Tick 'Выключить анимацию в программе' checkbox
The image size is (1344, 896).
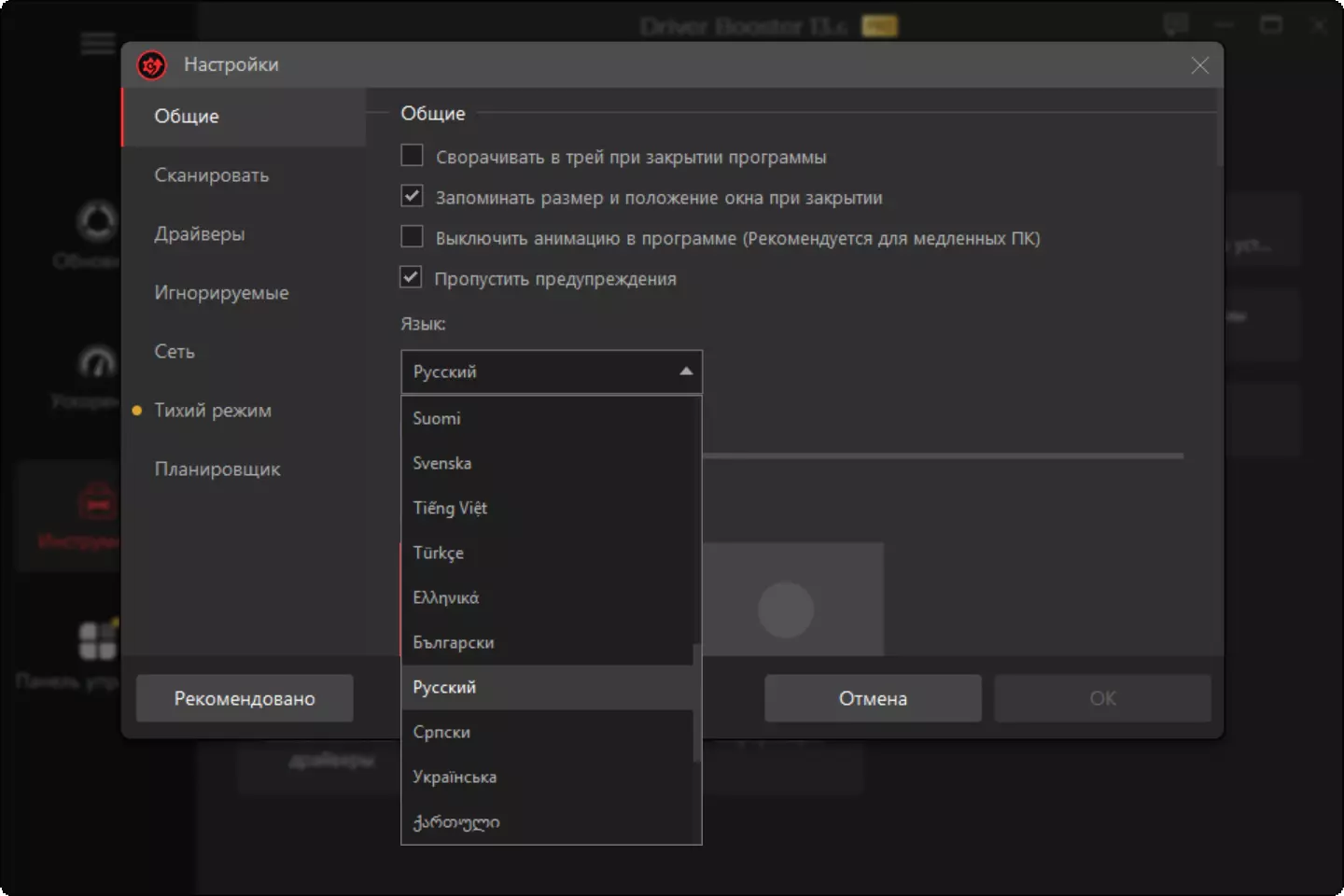pos(412,236)
